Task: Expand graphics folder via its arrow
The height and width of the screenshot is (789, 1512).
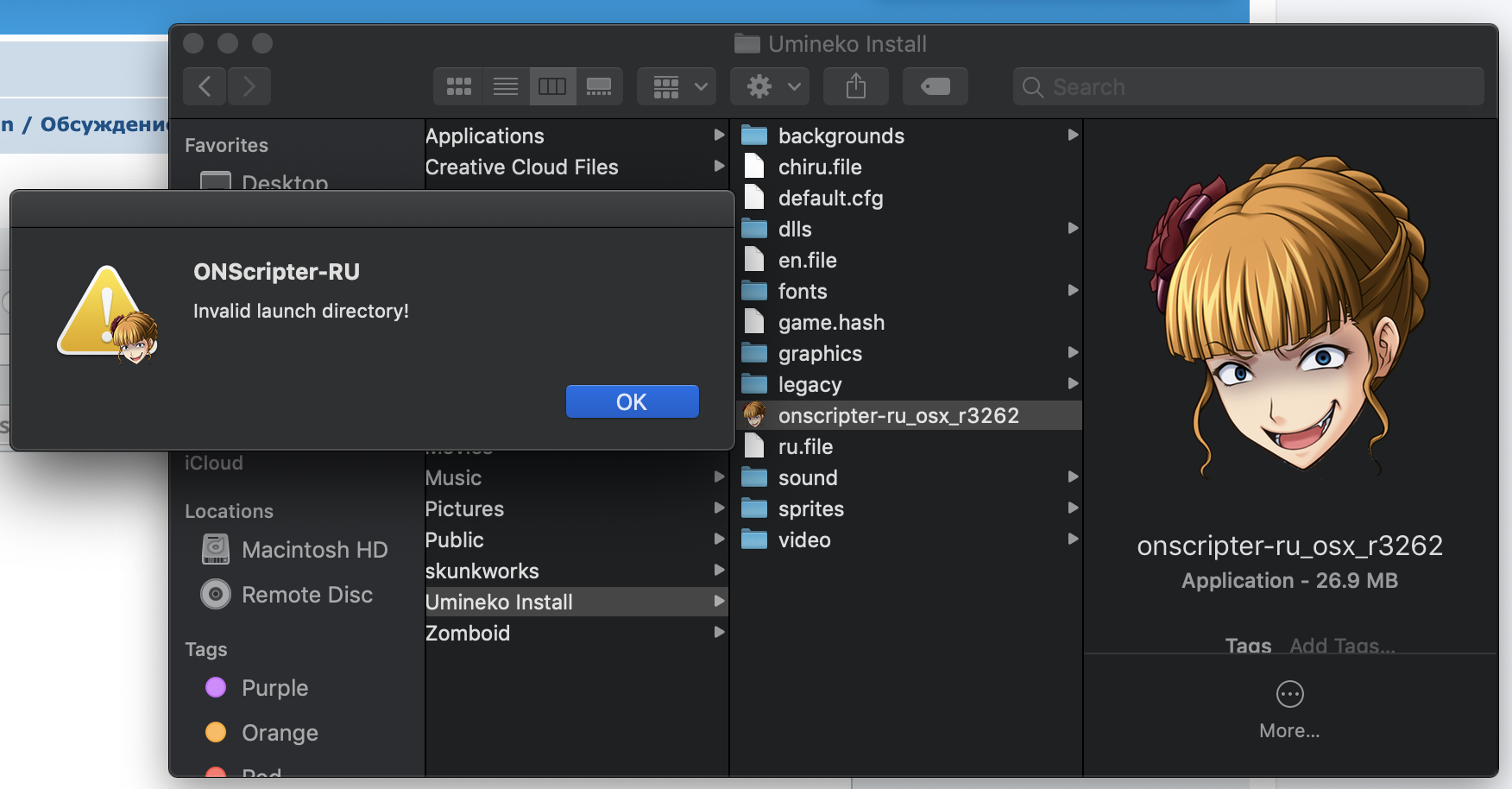Action: coord(1073,352)
